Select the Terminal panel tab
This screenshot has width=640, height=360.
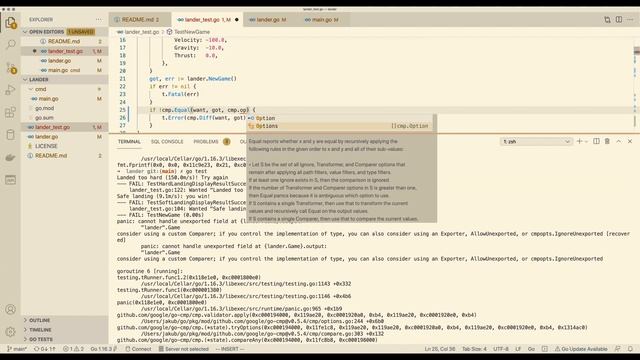(x=129, y=142)
